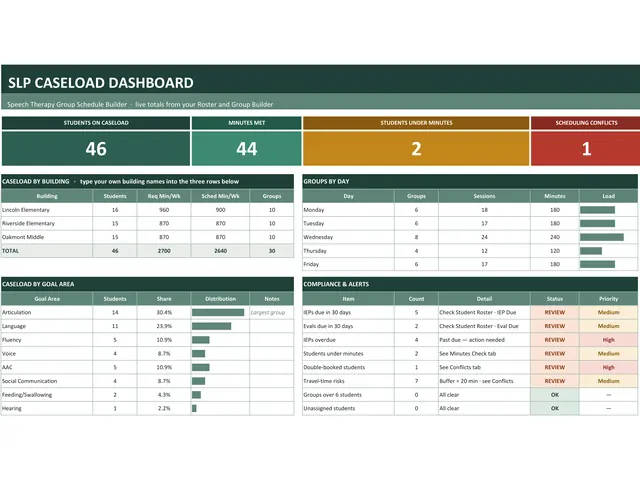
Task: Click the GROUPS BY DAY section header
Action: 470,181
